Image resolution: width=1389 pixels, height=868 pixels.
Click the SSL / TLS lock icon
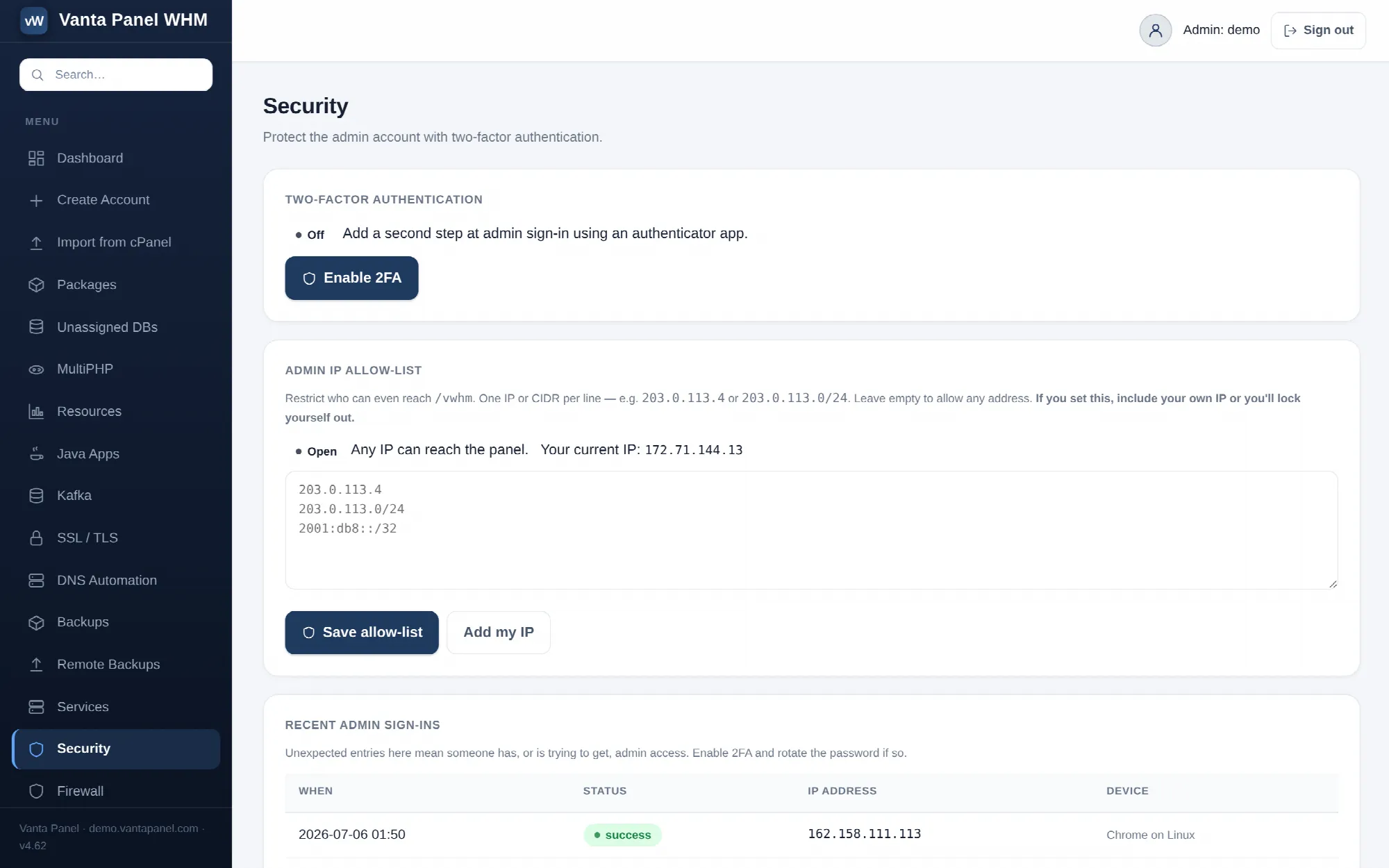(x=36, y=538)
